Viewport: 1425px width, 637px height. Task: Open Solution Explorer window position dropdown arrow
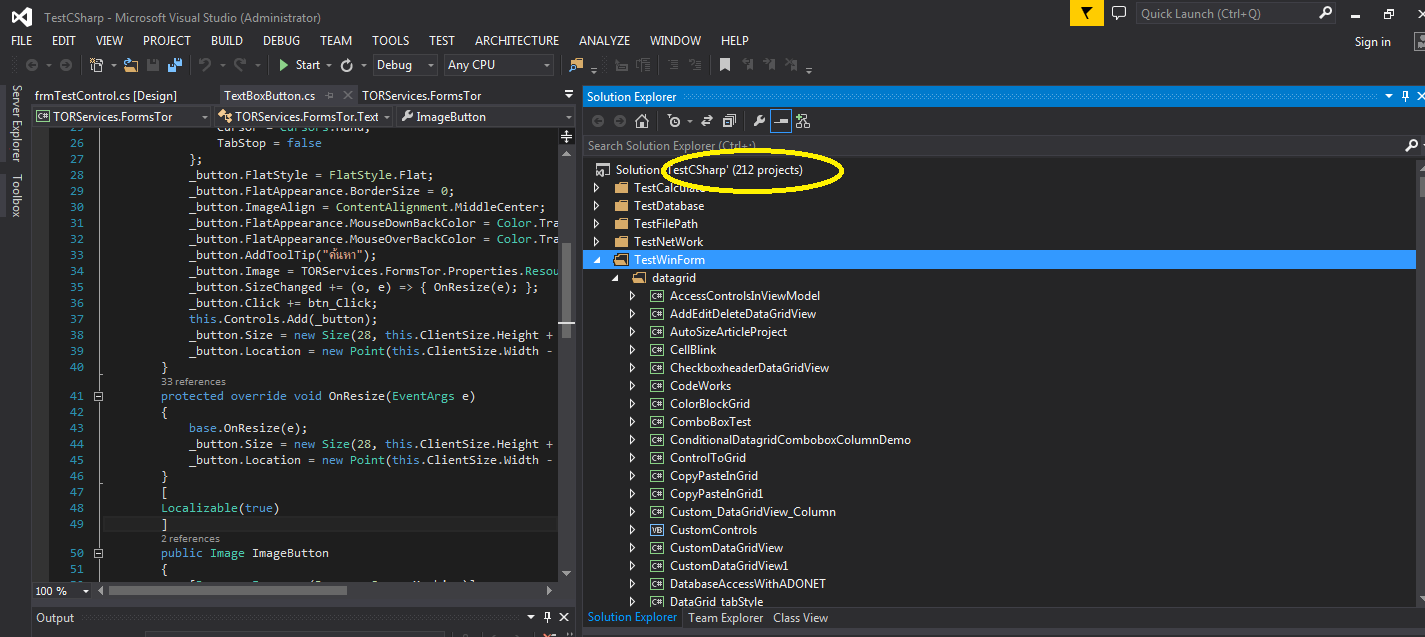point(1389,96)
